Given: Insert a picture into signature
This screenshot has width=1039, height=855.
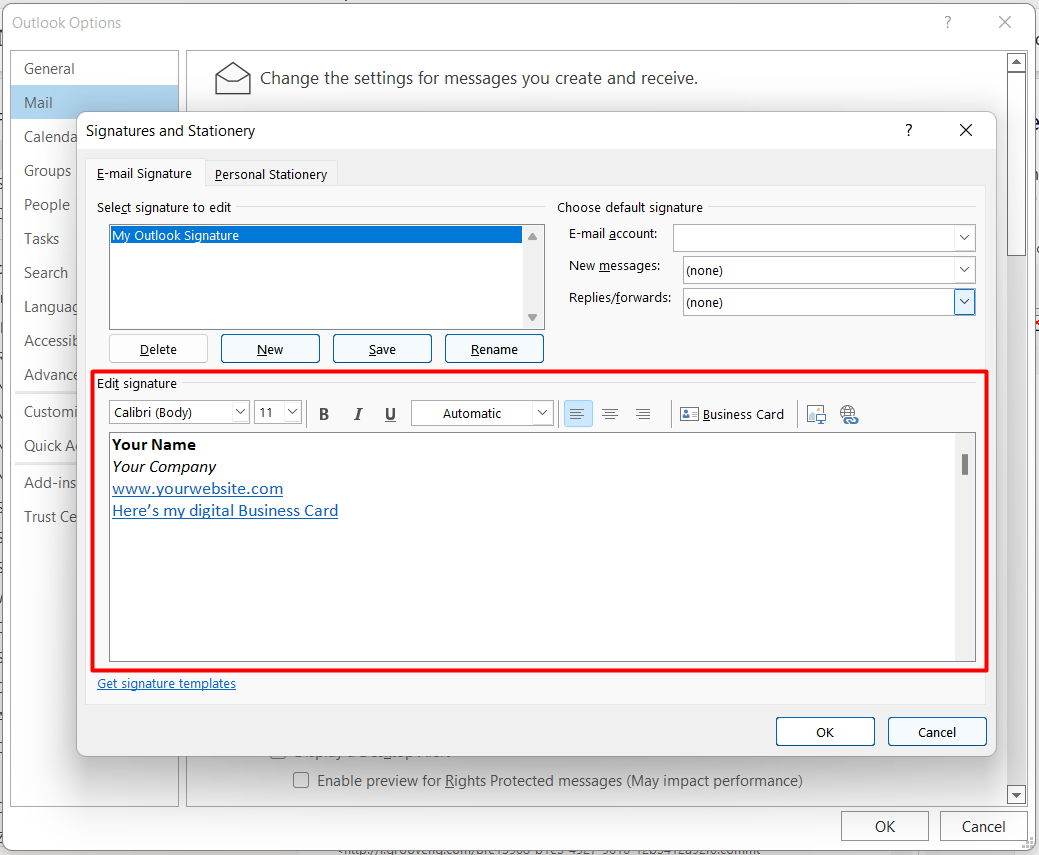Looking at the screenshot, I should pos(816,414).
